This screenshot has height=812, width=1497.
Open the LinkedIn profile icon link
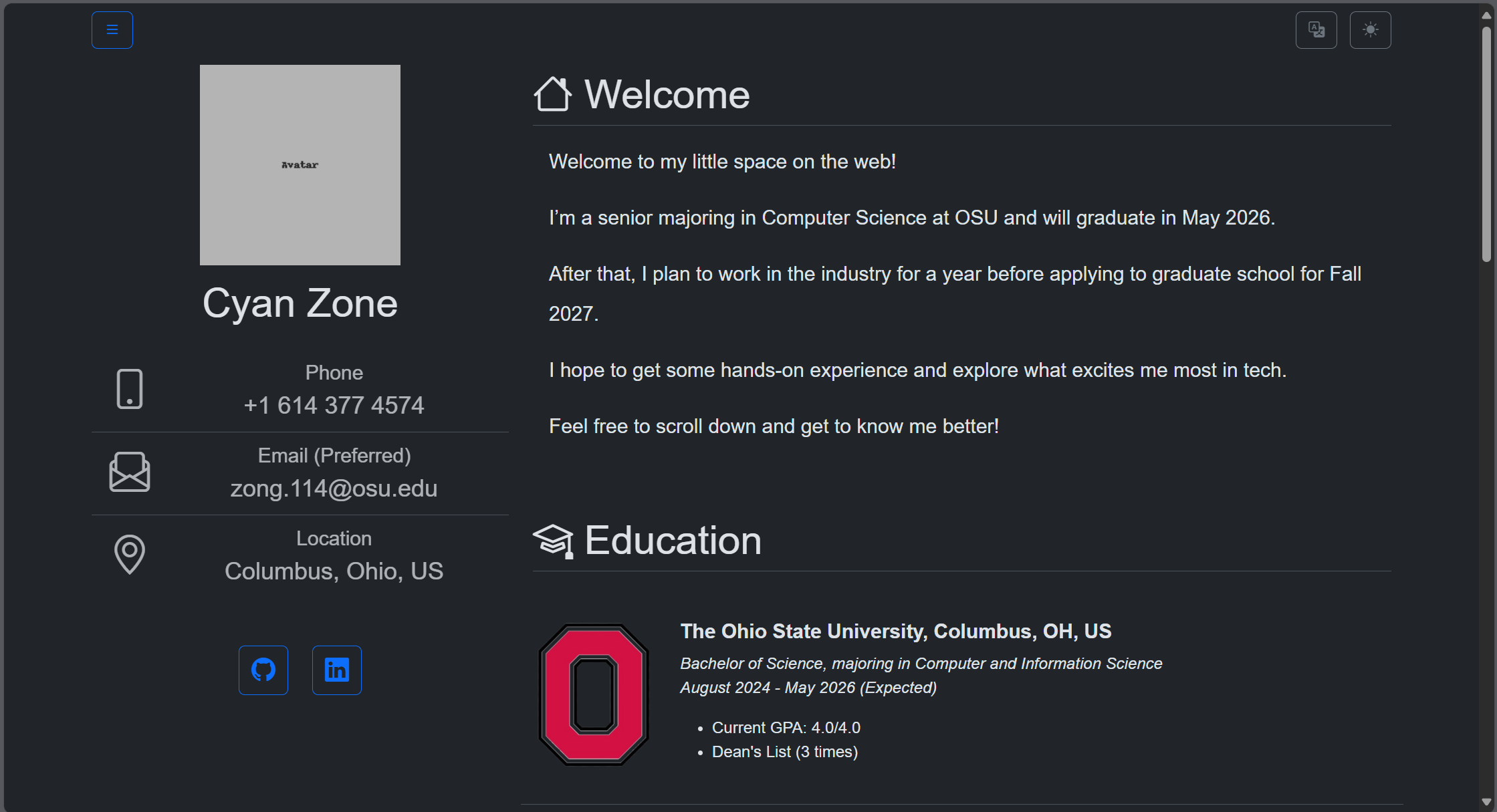[337, 670]
